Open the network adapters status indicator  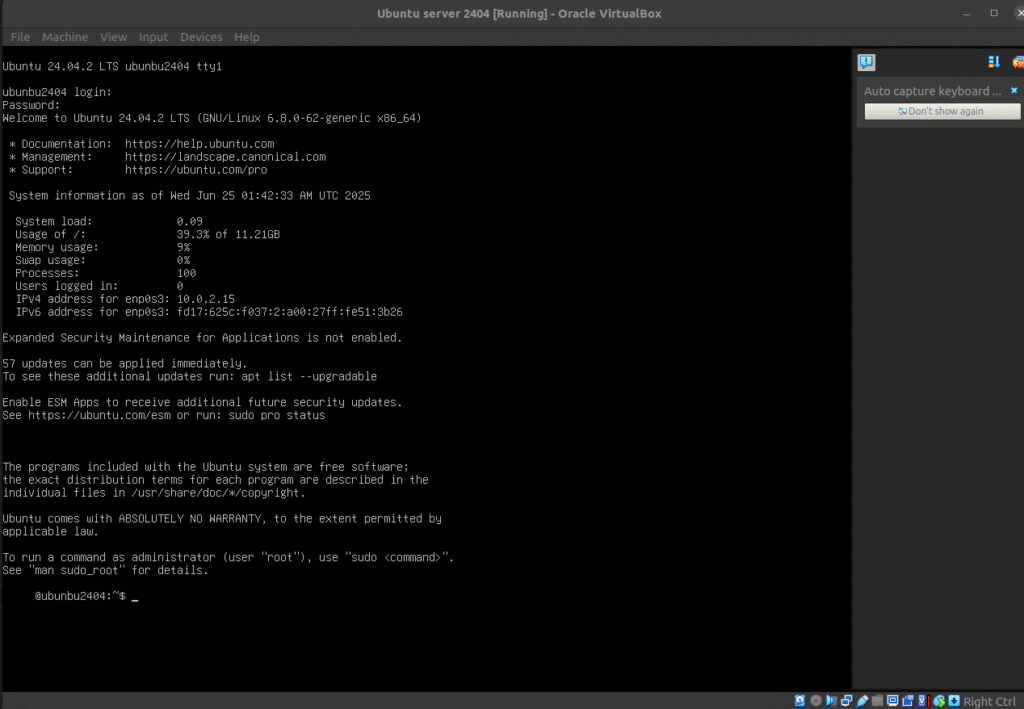[847, 701]
